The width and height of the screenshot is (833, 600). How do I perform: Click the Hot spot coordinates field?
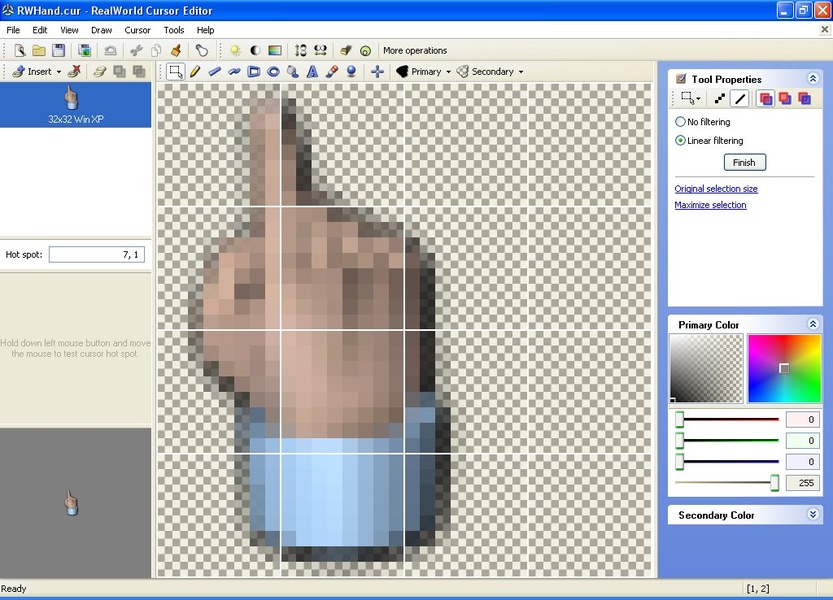click(97, 255)
